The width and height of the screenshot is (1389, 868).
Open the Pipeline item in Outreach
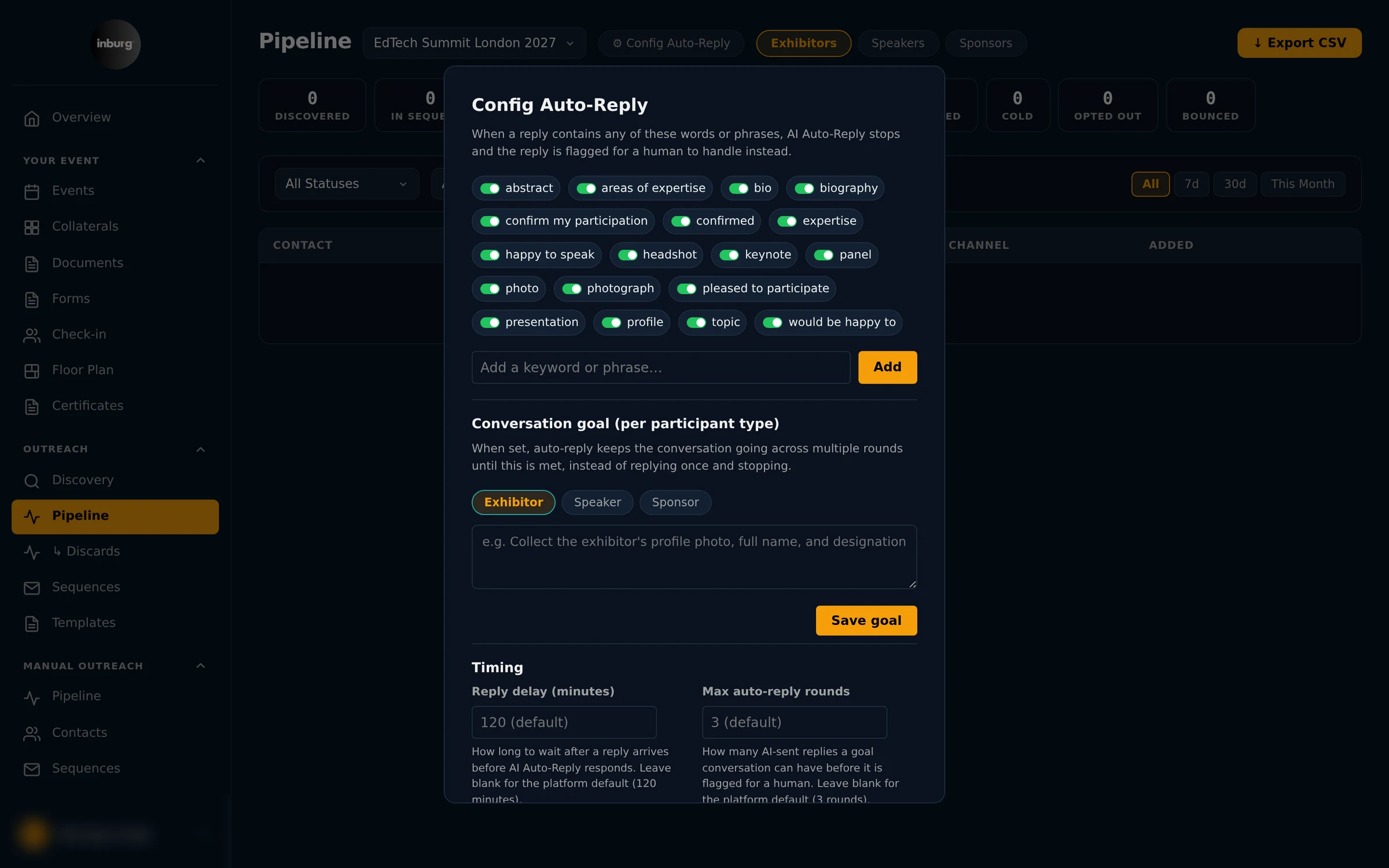pos(115,517)
